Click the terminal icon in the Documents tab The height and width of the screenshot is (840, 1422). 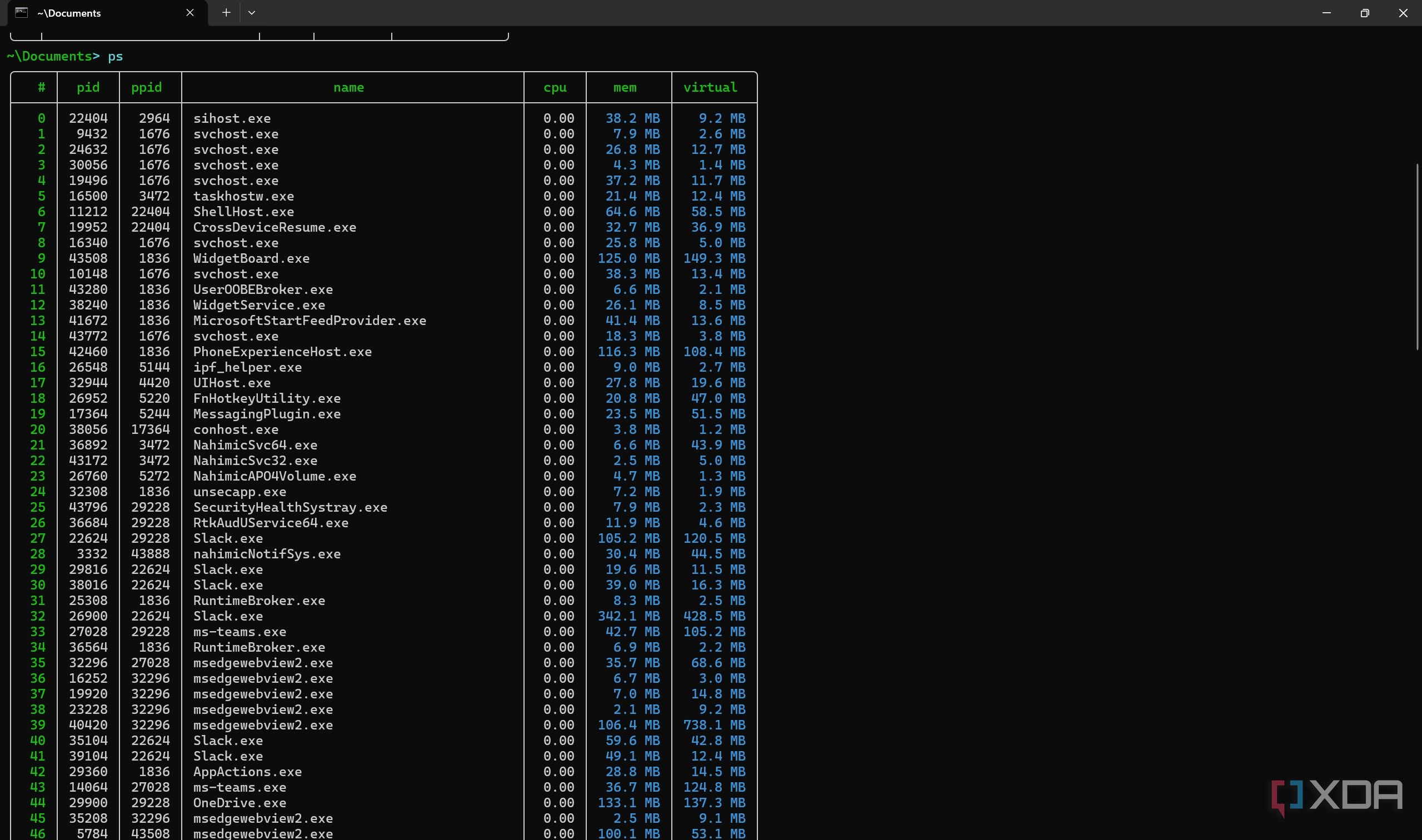click(x=22, y=12)
